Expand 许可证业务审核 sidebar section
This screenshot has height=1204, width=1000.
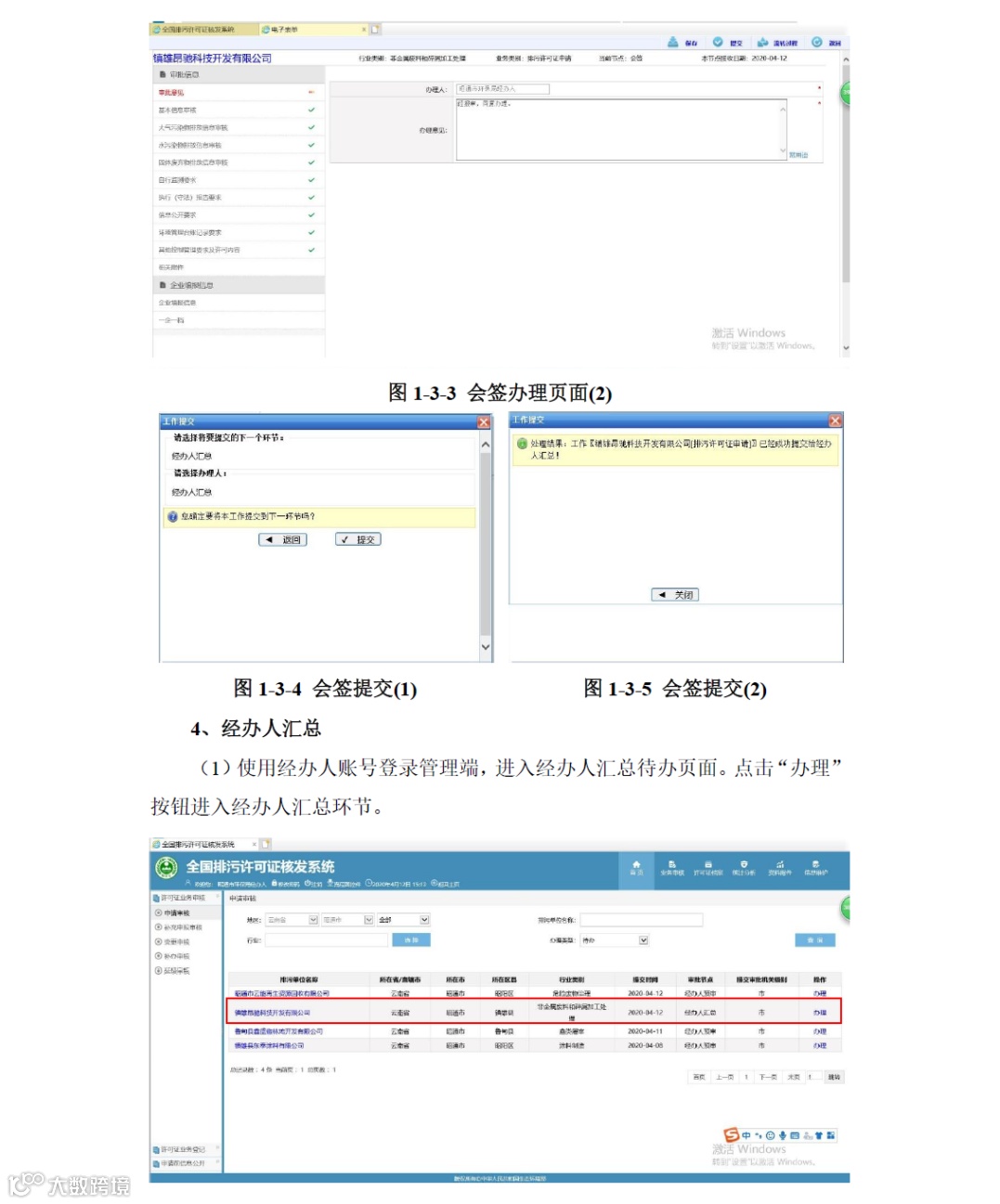186,898
